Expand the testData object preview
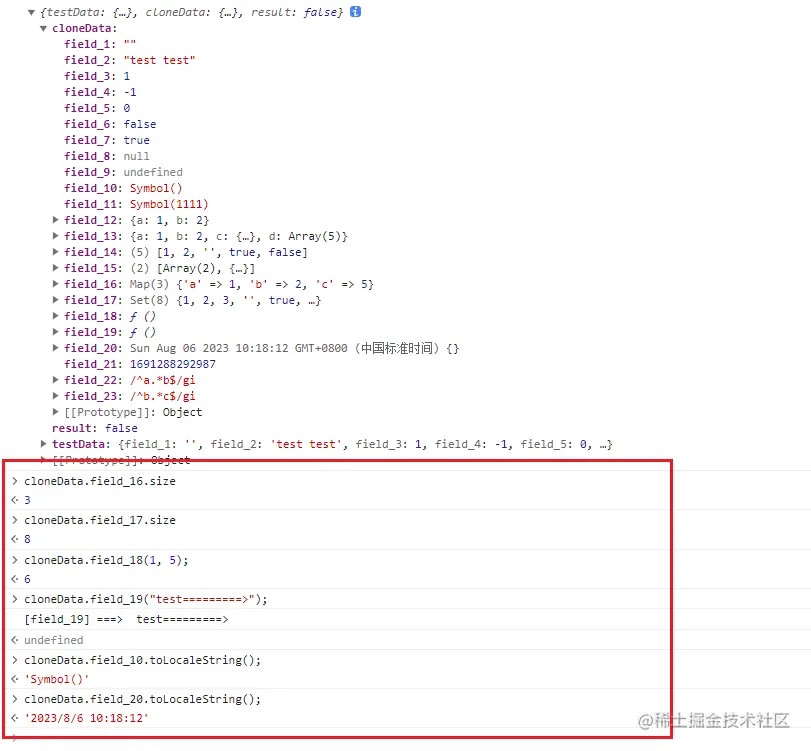Screen dimensions: 811x751 [43, 444]
